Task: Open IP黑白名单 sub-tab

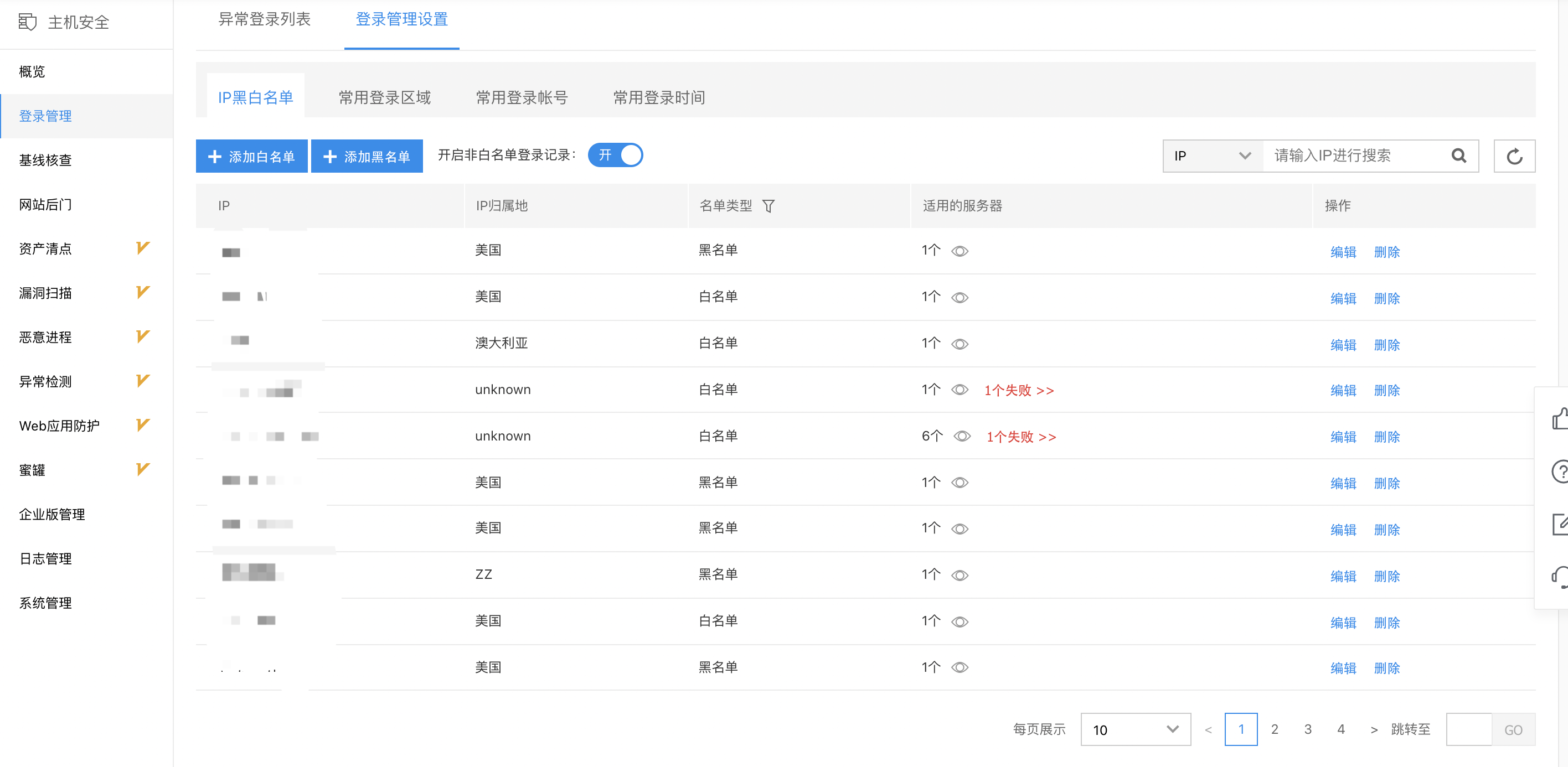Action: pos(256,97)
